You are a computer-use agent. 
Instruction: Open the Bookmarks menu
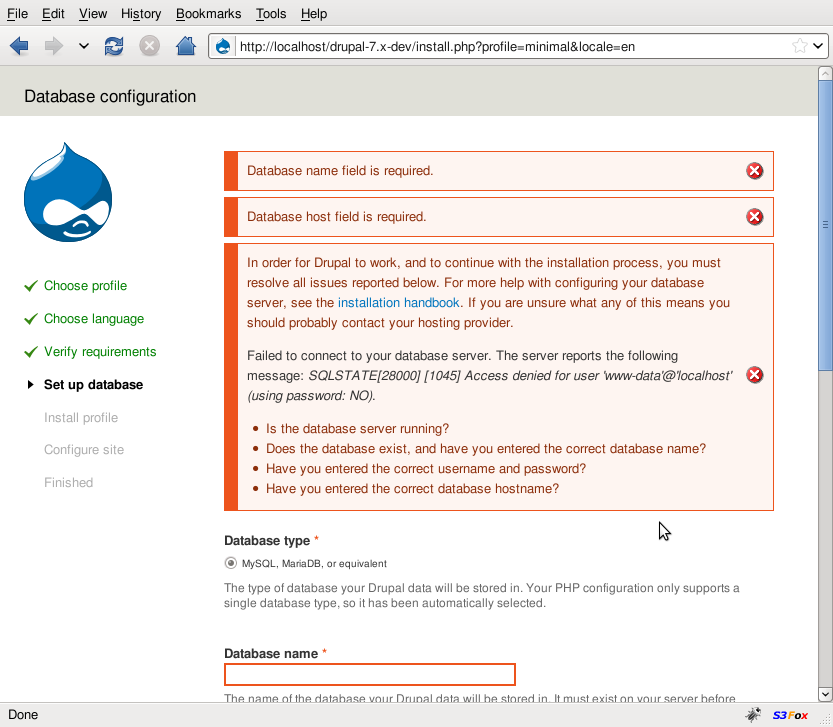pyautogui.click(x=208, y=14)
